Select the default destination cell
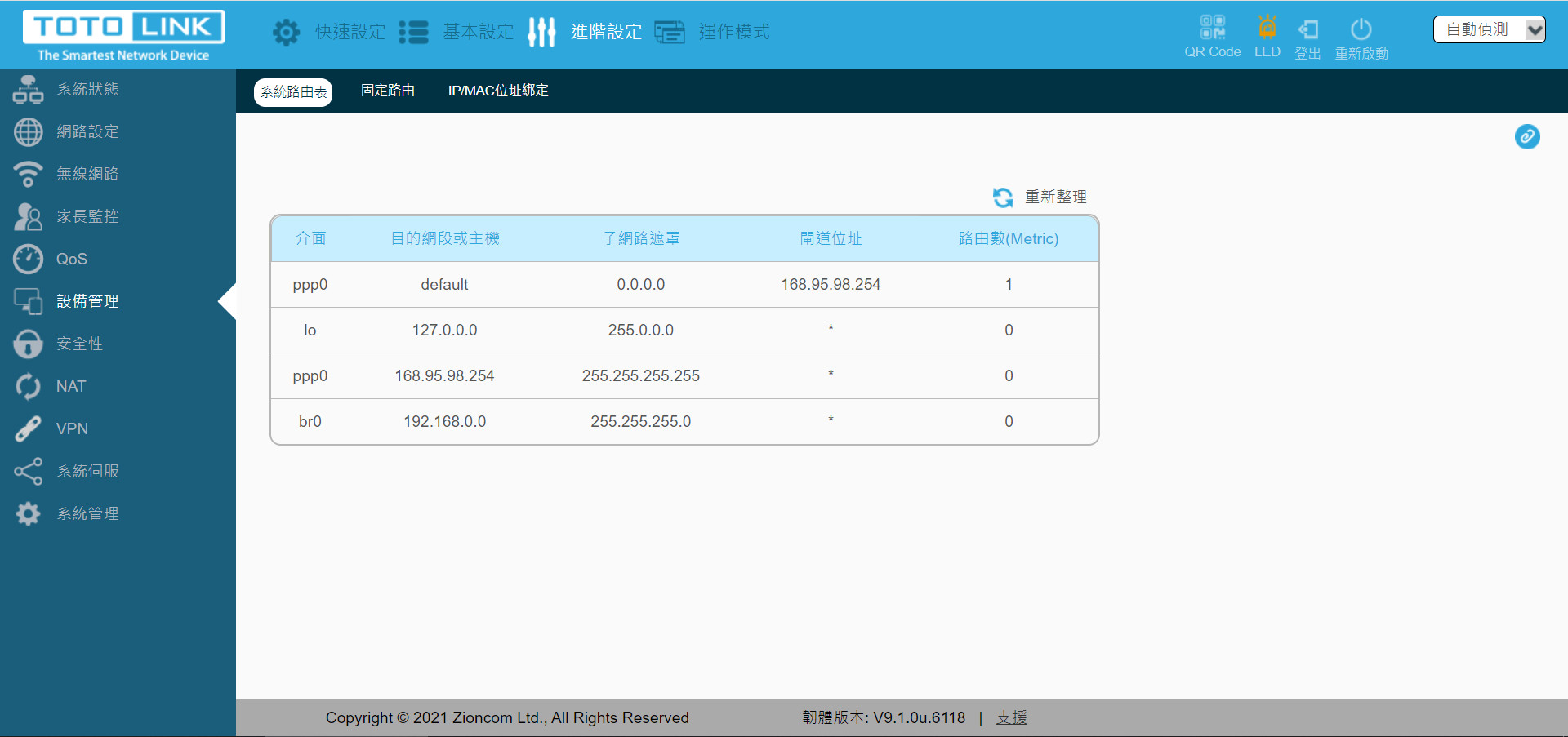The height and width of the screenshot is (737, 1568). point(444,284)
